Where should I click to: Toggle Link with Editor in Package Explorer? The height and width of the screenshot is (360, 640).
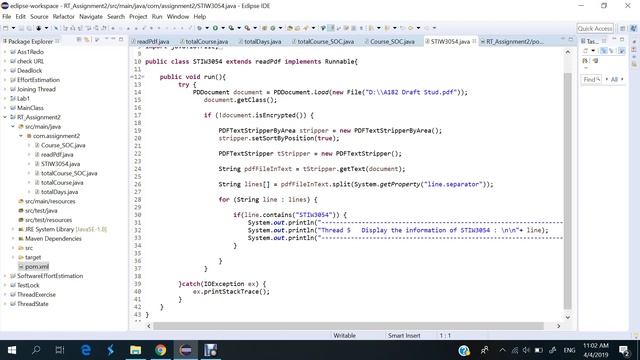(x=87, y=40)
